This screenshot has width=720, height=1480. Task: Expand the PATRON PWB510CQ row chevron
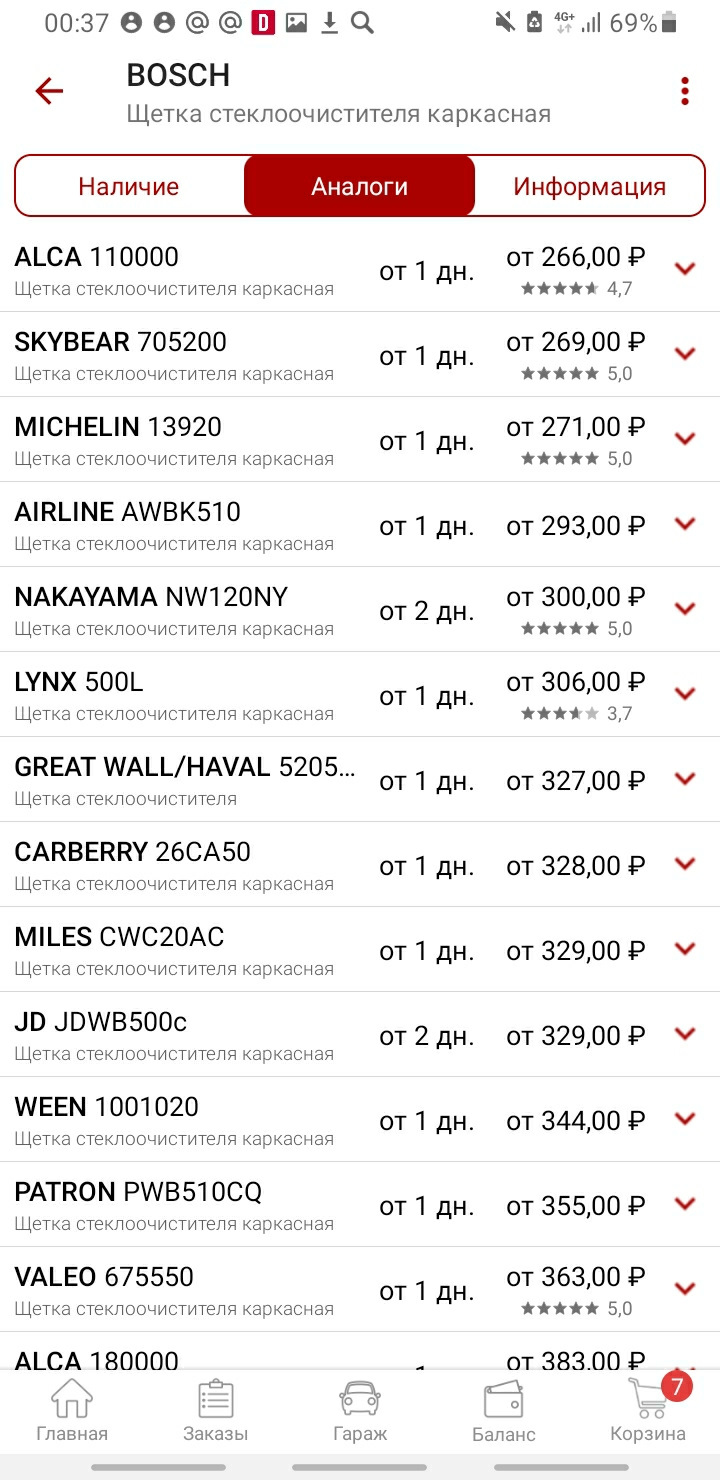[x=685, y=1203]
